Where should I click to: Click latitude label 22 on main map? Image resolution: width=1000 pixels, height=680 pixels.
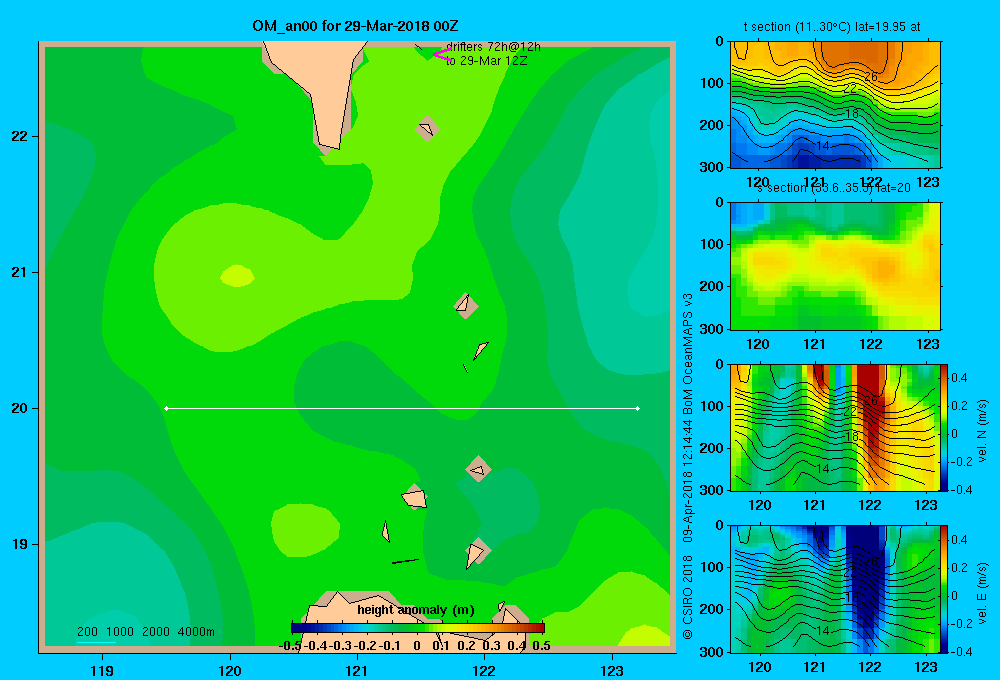(x=20, y=136)
